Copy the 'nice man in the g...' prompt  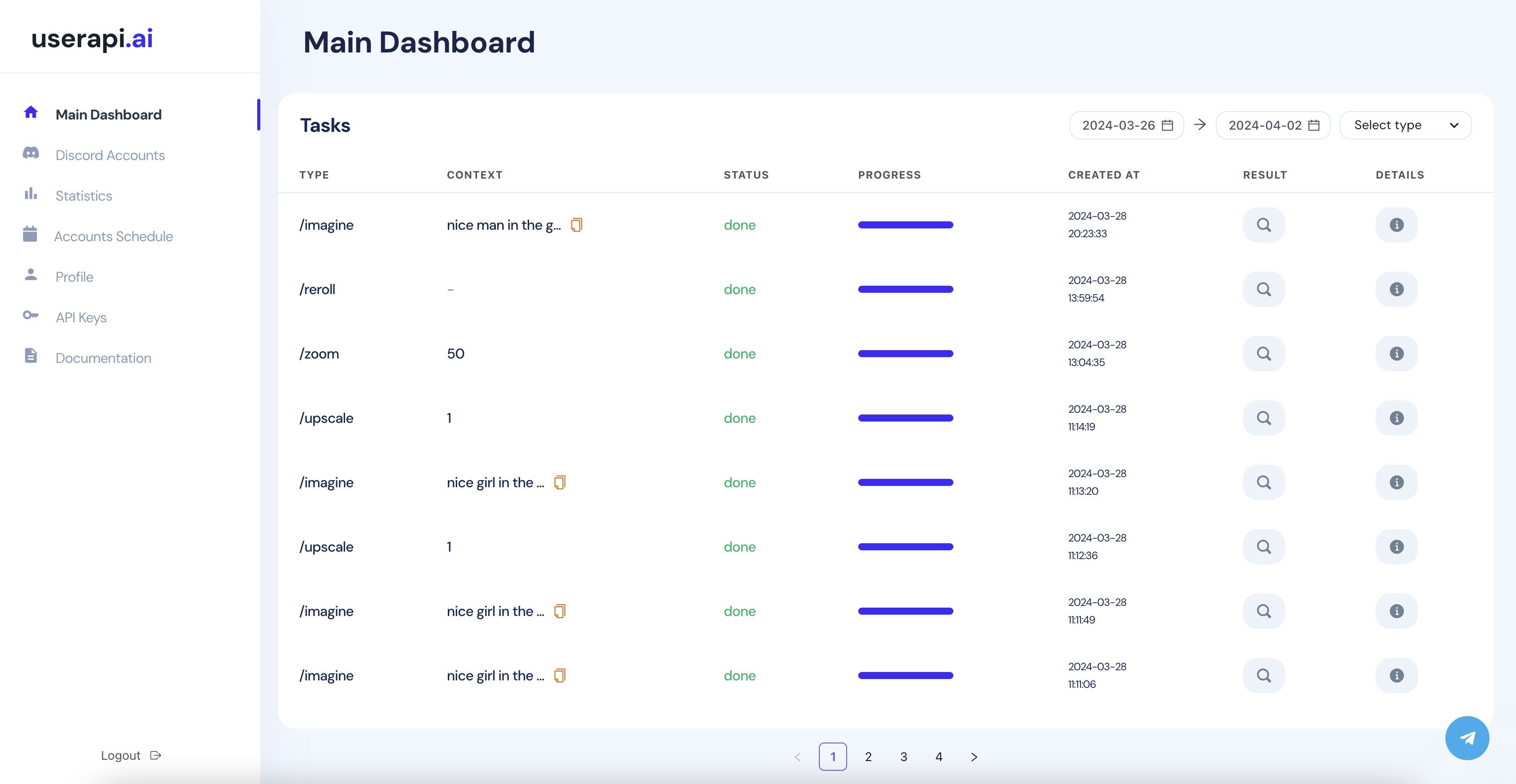pyautogui.click(x=576, y=225)
